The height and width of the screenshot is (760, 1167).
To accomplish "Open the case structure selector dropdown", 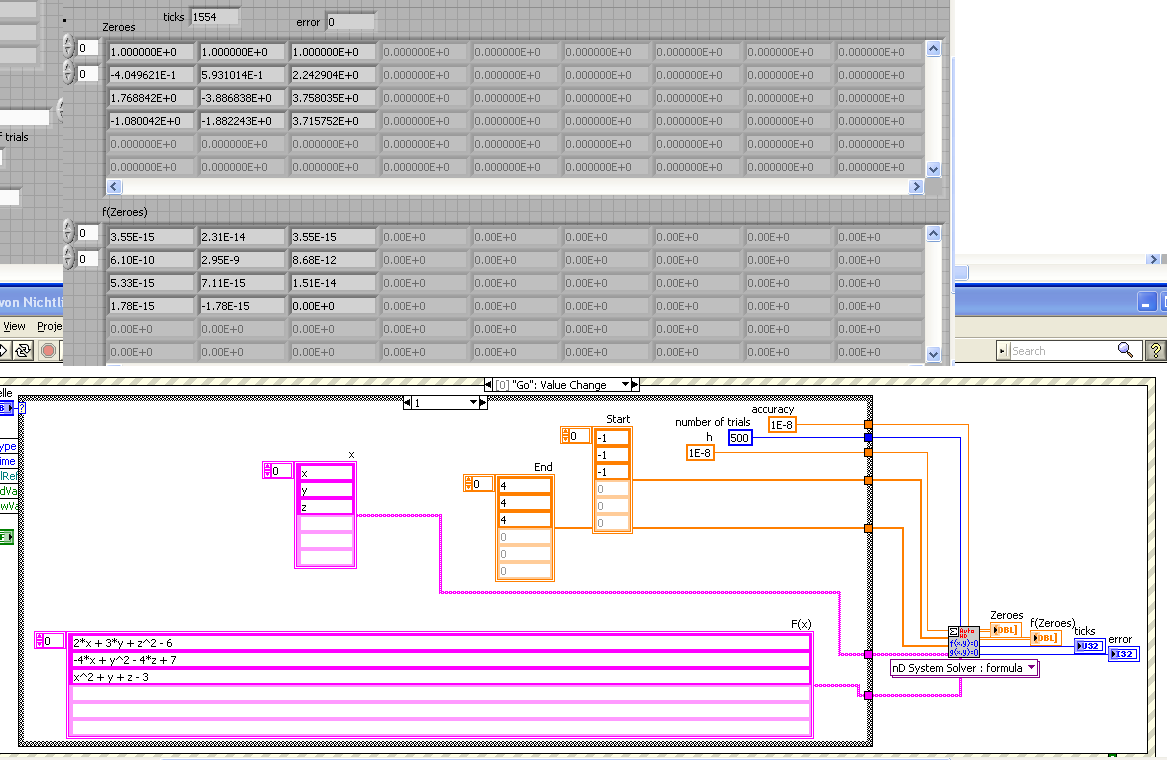I will click(473, 403).
